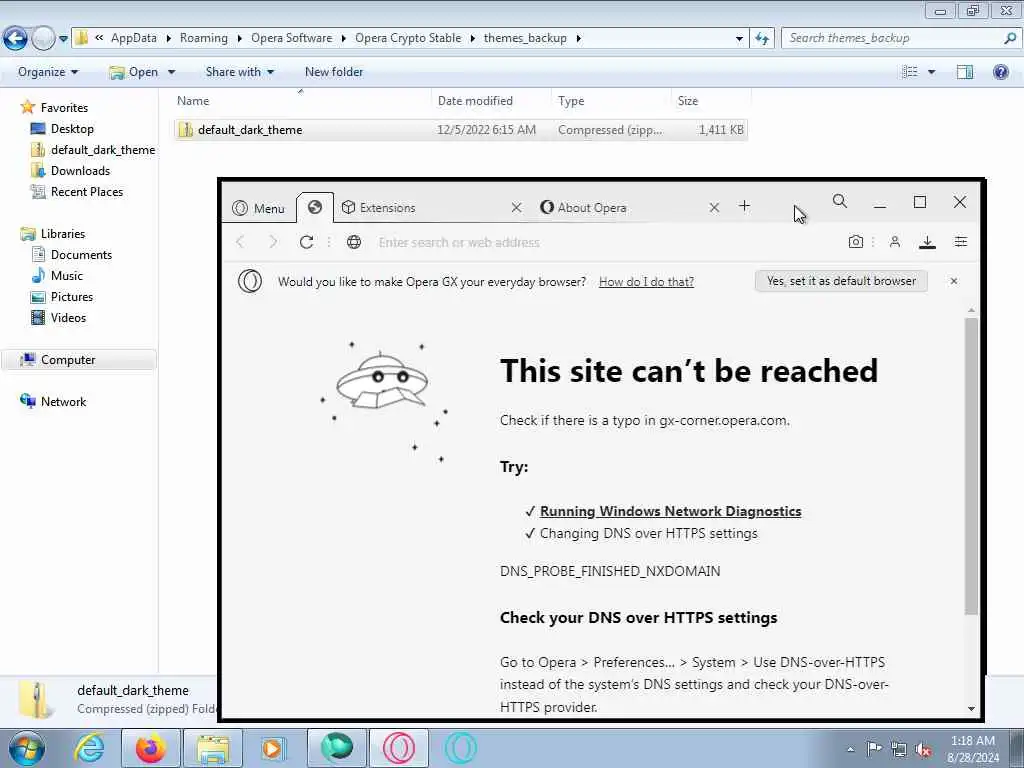Launch Firefox from the taskbar

pyautogui.click(x=150, y=748)
